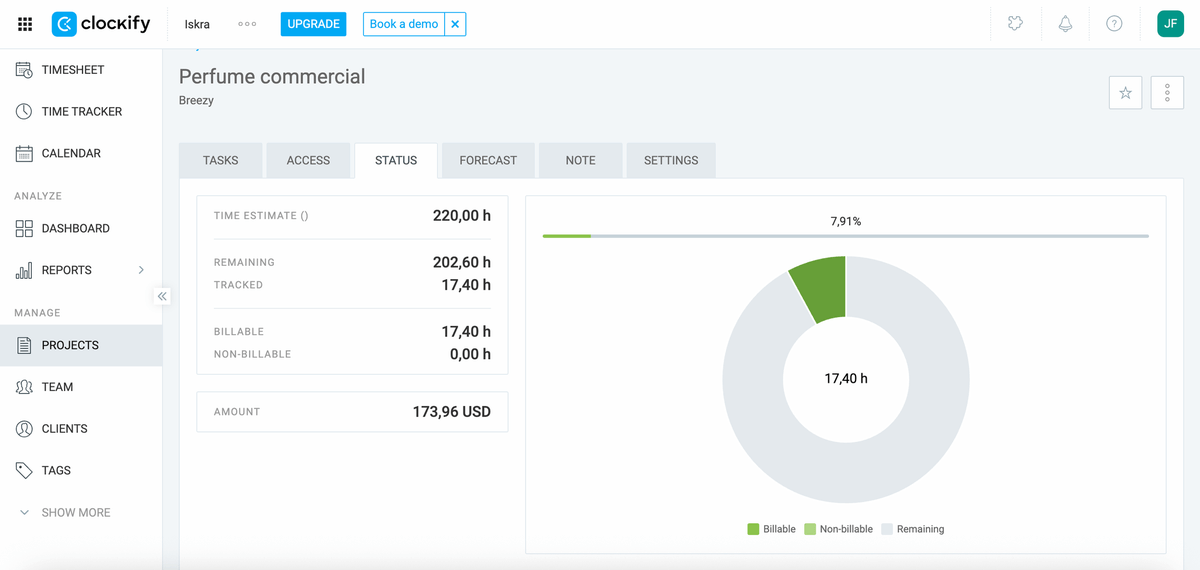1200x570 pixels.
Task: Switch to the Forecast tab
Action: (488, 160)
